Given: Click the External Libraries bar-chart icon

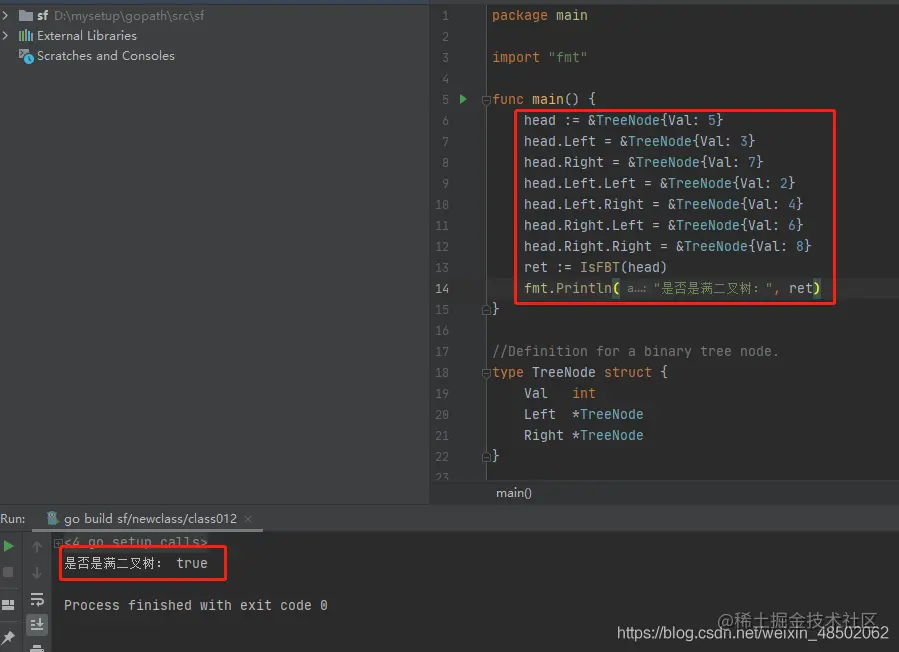Looking at the screenshot, I should tap(26, 36).
